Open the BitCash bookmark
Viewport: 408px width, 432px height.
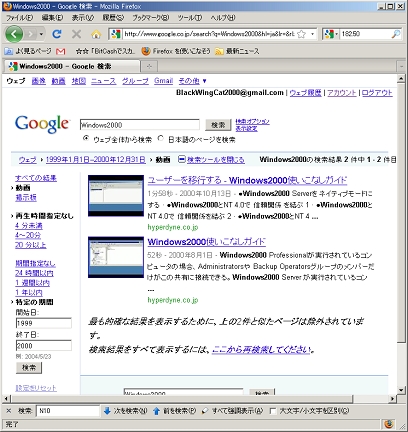[105, 51]
